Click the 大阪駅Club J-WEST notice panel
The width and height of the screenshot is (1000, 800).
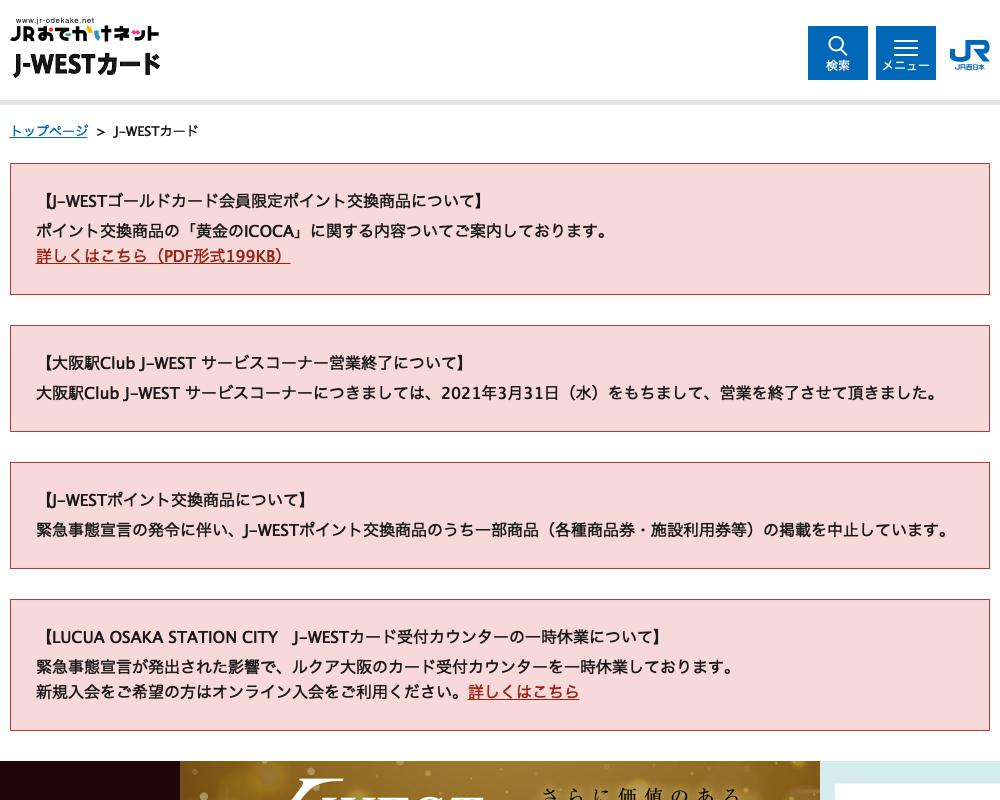(x=500, y=378)
